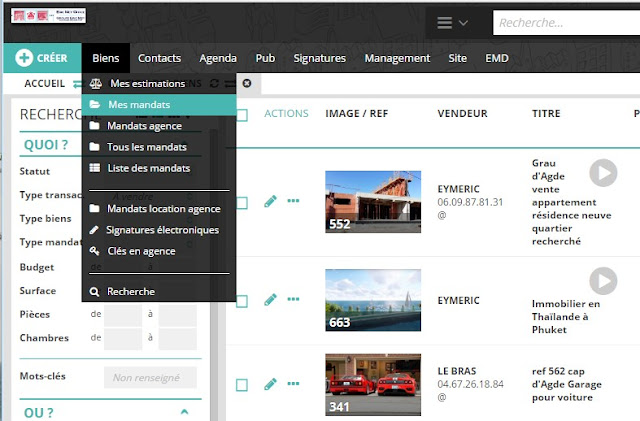Select Tous les mandats menu entry
Viewport: 640px width, 421px height.
coord(159,147)
